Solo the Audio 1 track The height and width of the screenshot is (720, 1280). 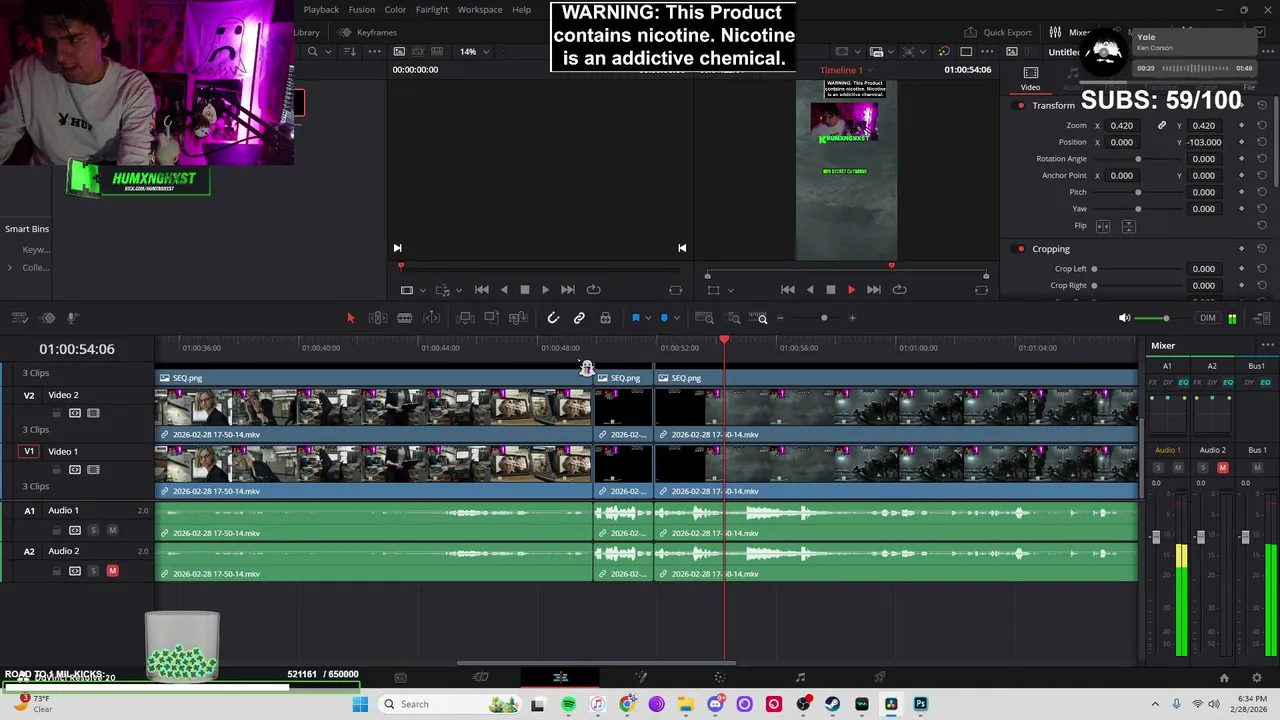(x=93, y=530)
